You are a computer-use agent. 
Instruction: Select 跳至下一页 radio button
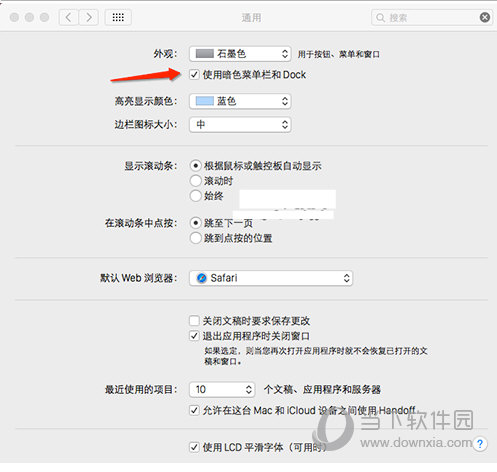tap(196, 223)
